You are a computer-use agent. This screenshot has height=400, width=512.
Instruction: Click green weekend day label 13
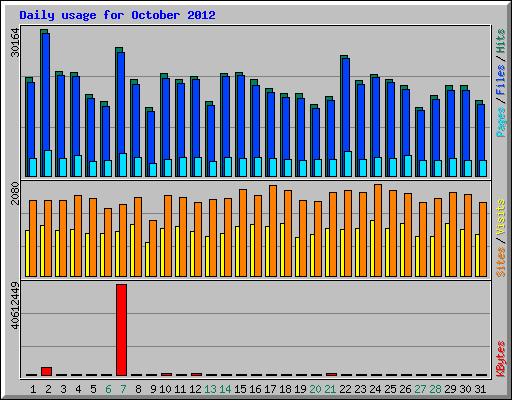tap(210, 389)
